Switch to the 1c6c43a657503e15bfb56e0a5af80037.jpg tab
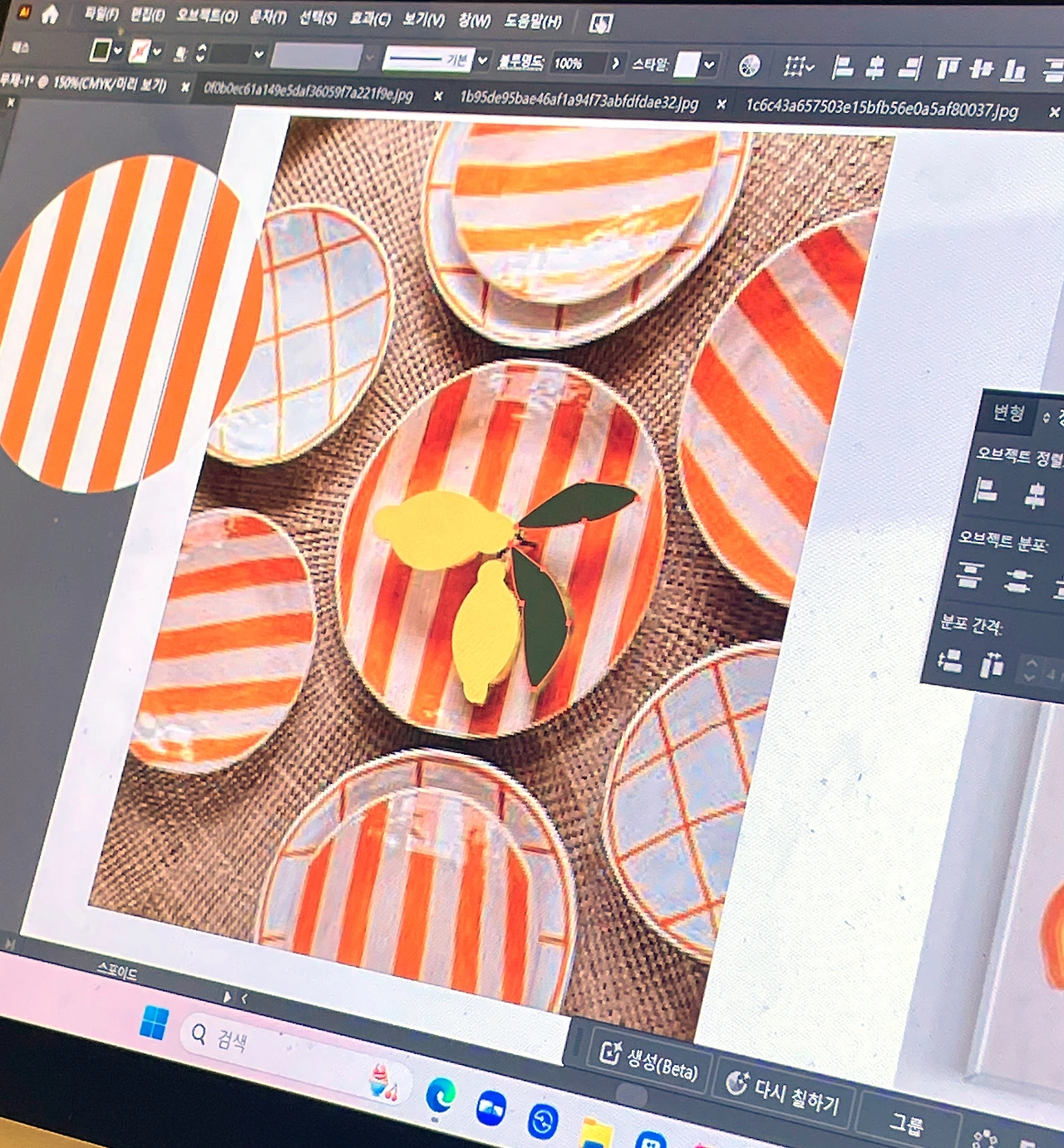This screenshot has width=1064, height=1148. point(881,108)
